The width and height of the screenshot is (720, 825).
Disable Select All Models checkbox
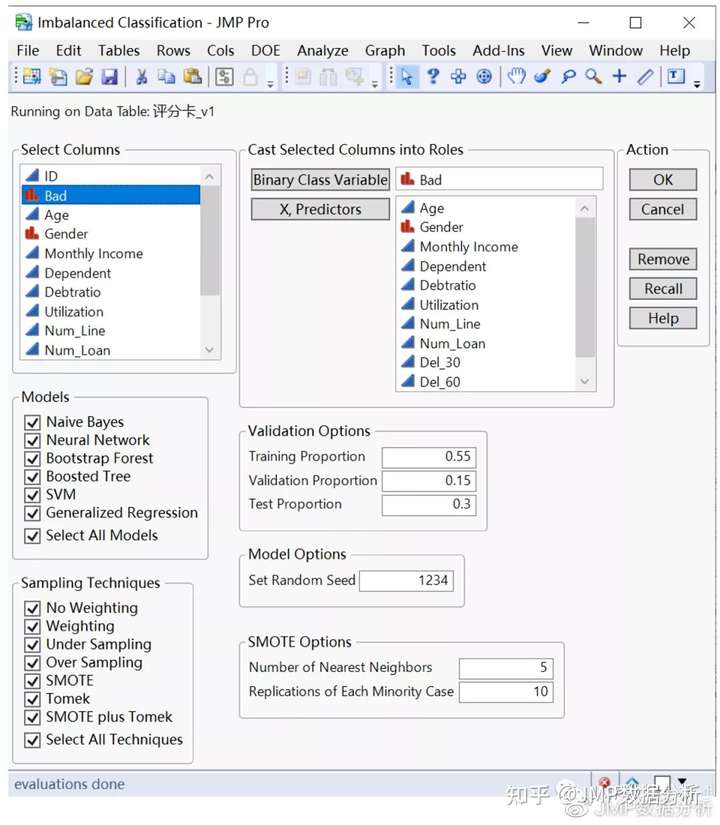(x=33, y=536)
